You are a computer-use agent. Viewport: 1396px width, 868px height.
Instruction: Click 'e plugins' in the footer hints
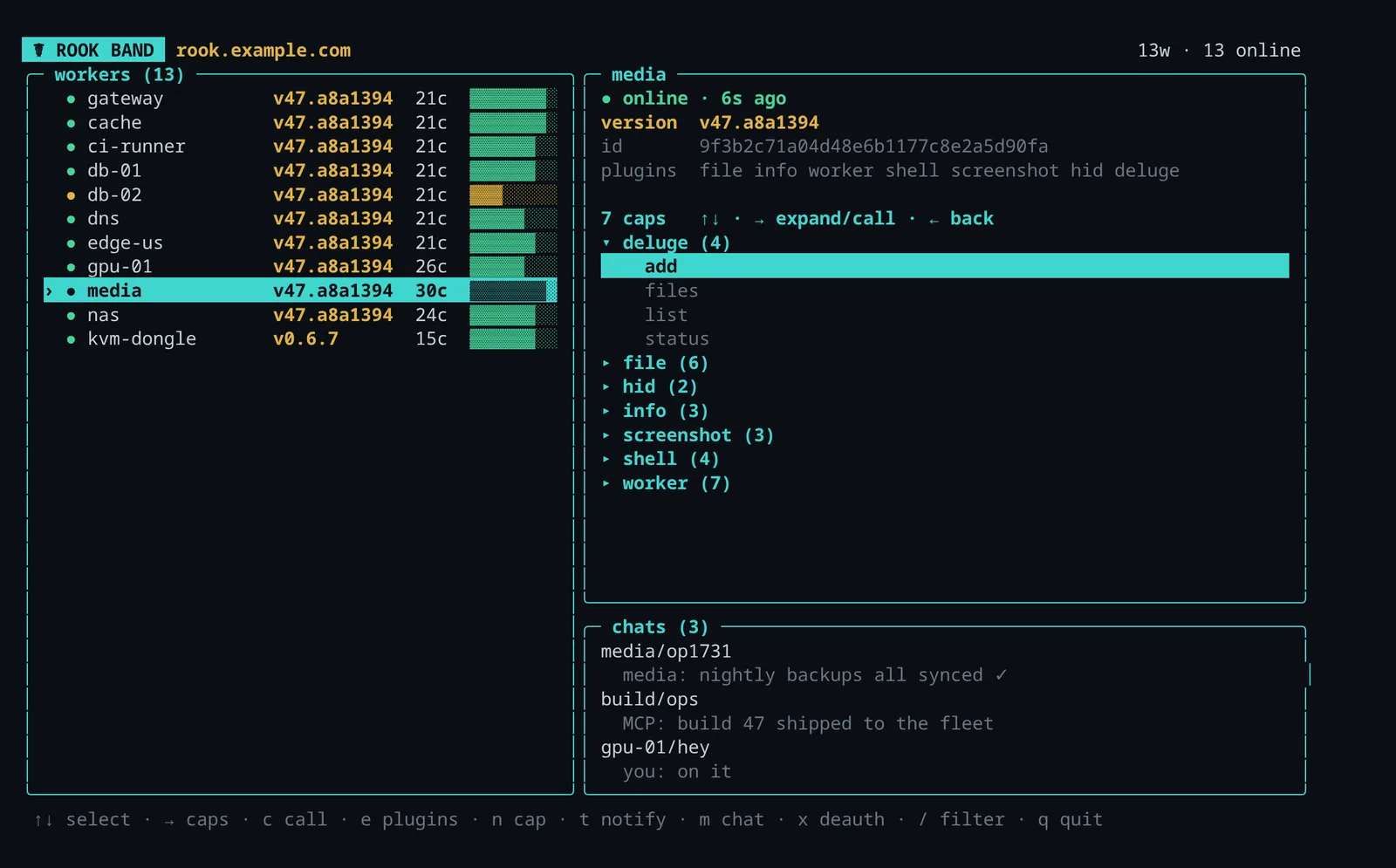click(x=409, y=820)
